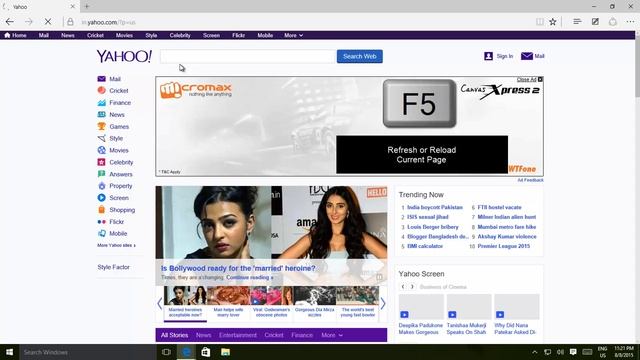This screenshot has height=360, width=640.
Task: Open 'India boycott Pakistan' trending link
Action: point(435,207)
